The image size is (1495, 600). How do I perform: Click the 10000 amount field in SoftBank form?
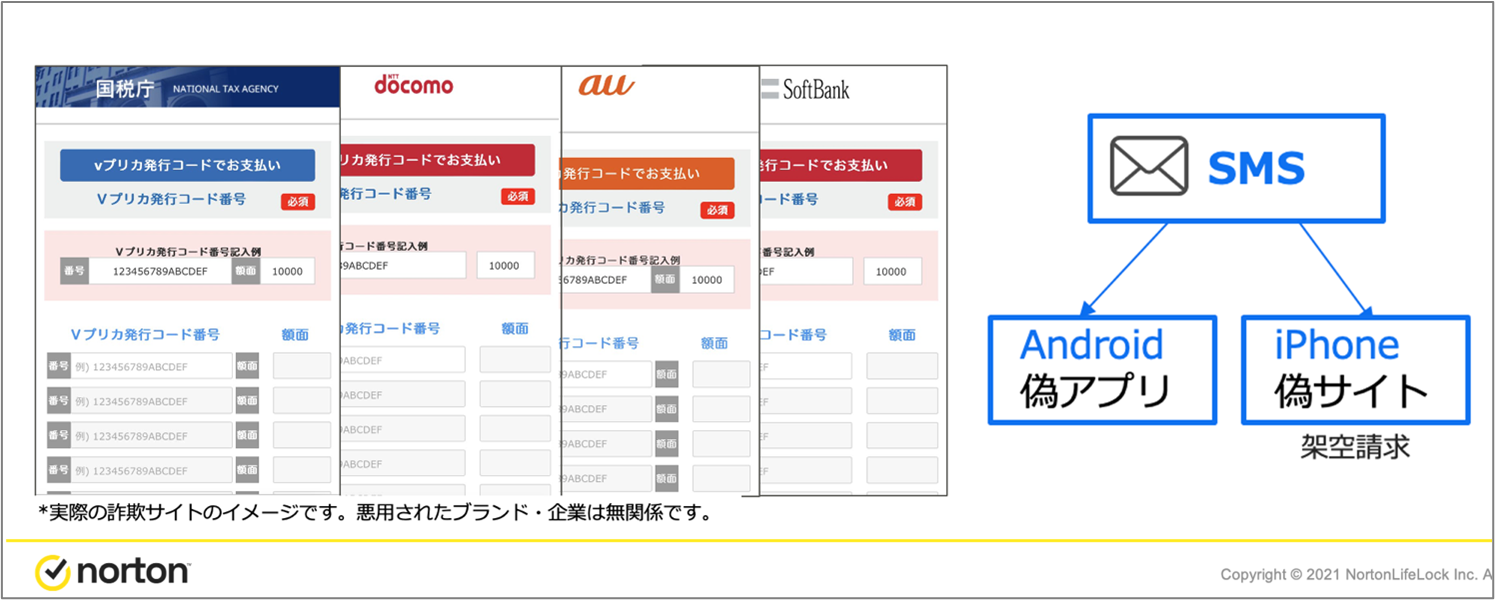(x=892, y=271)
